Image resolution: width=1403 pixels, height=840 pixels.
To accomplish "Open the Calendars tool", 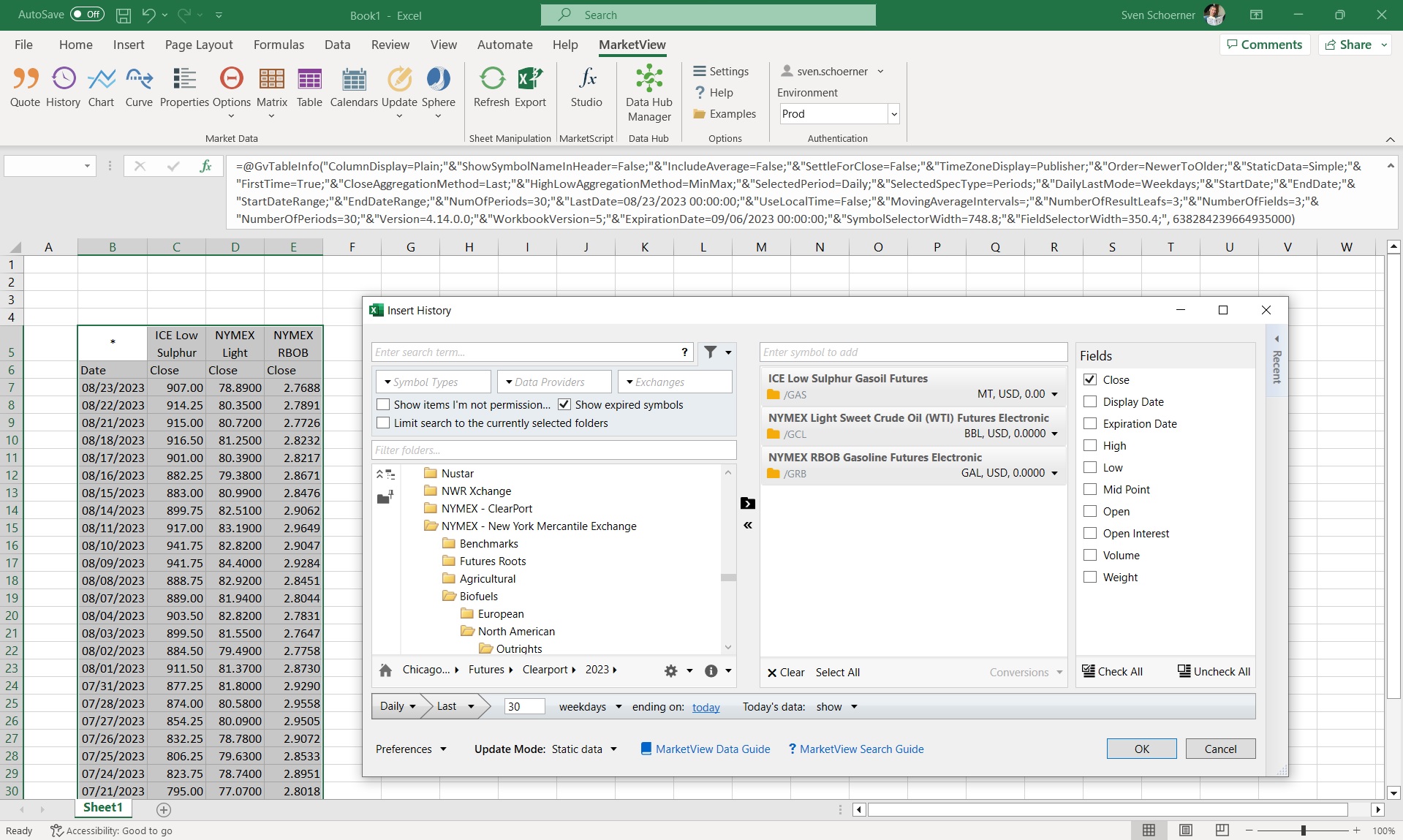I will coord(354,88).
